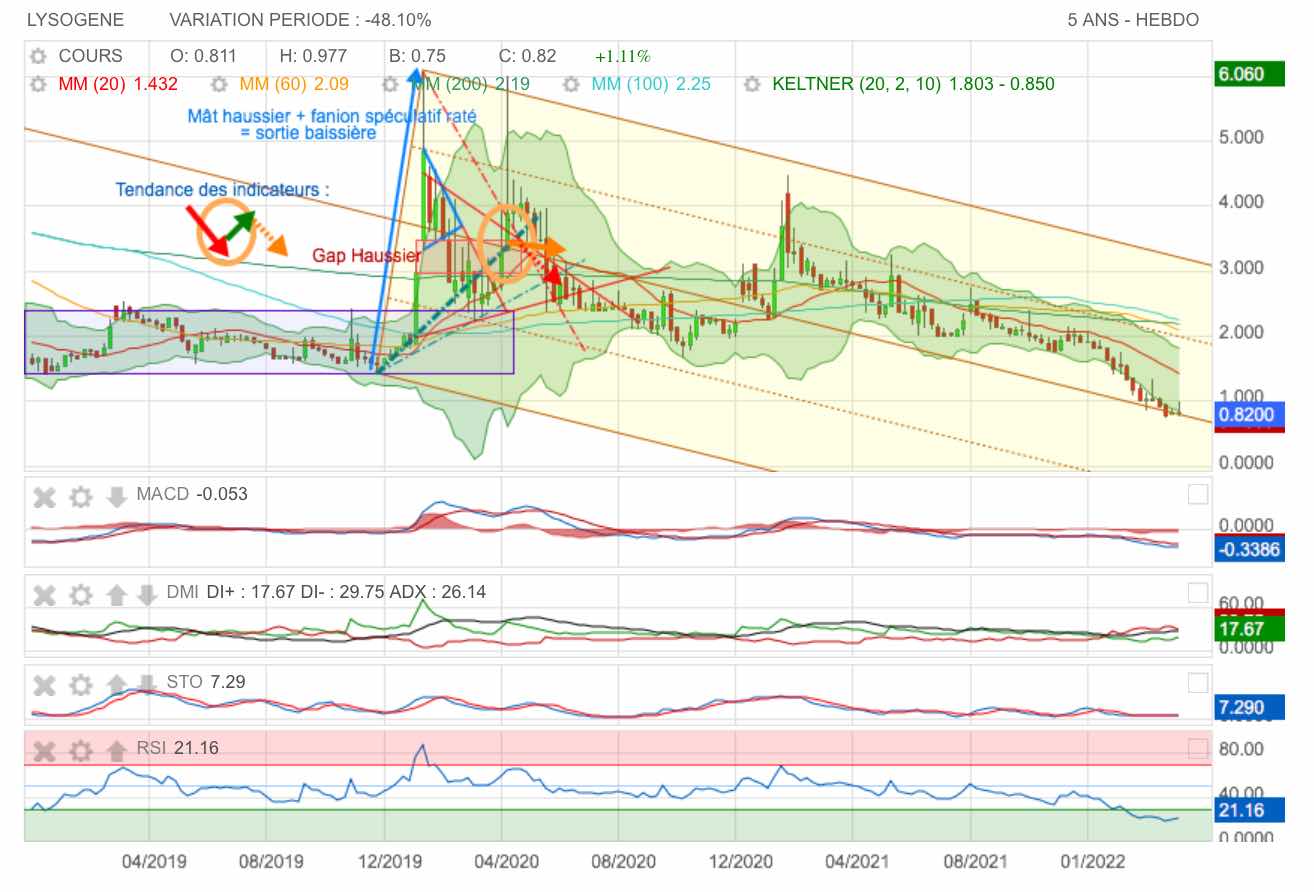Image resolution: width=1314 pixels, height=892 pixels.
Task: Click the low price B: 0.75
Action: [417, 56]
